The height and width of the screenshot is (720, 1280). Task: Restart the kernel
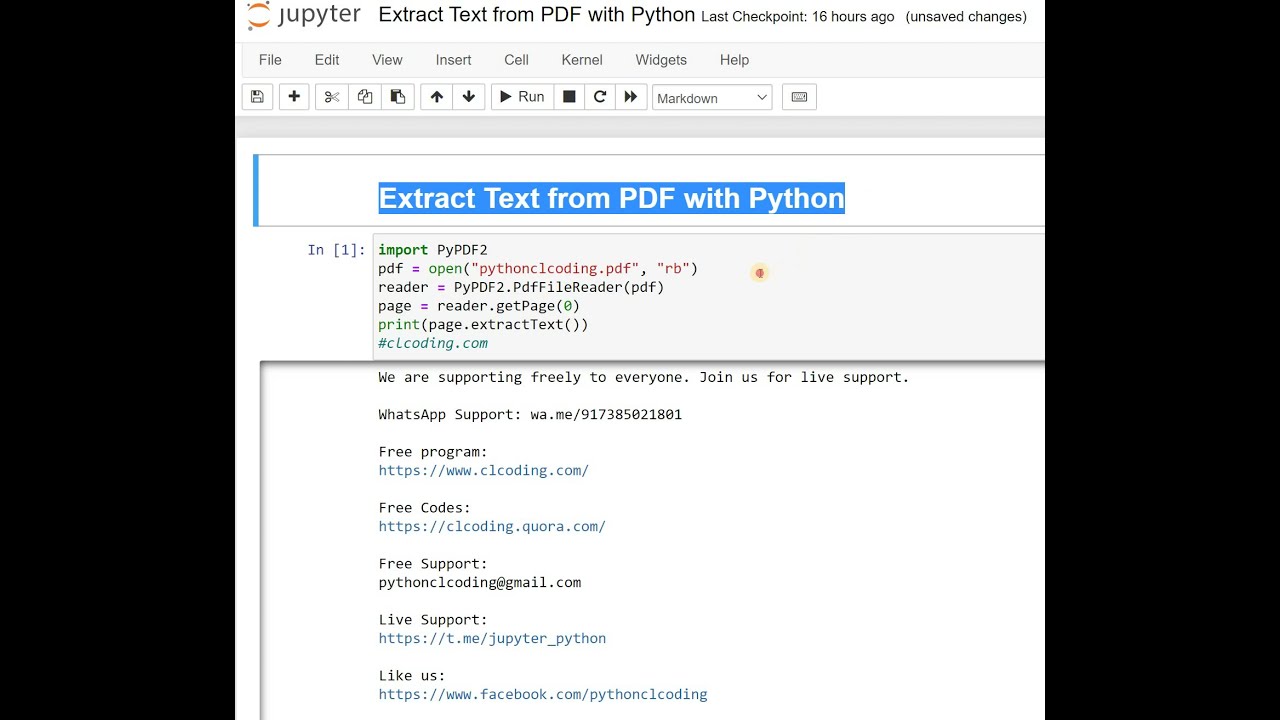[600, 97]
